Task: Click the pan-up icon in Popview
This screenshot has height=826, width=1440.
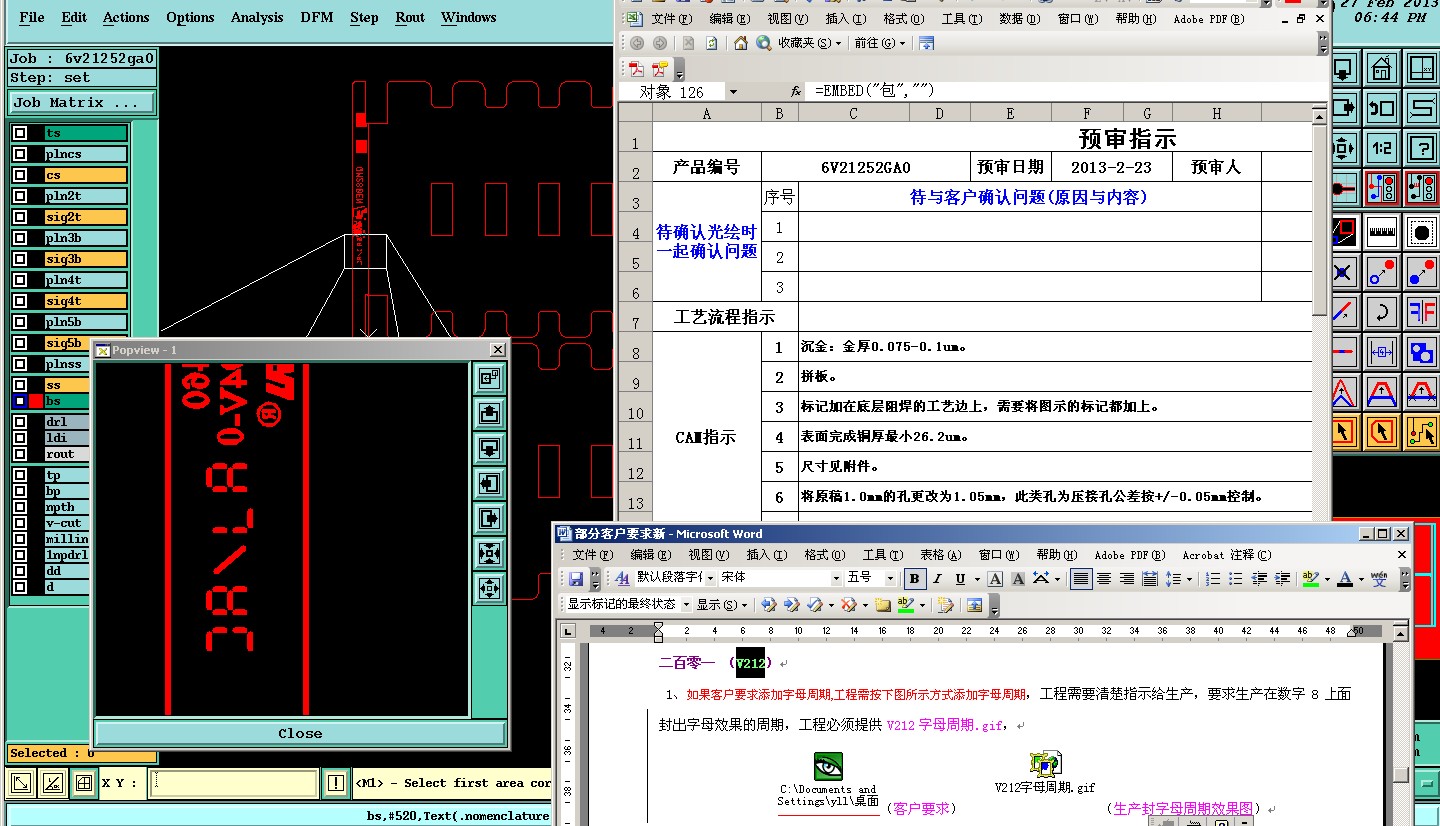Action: pyautogui.click(x=489, y=412)
